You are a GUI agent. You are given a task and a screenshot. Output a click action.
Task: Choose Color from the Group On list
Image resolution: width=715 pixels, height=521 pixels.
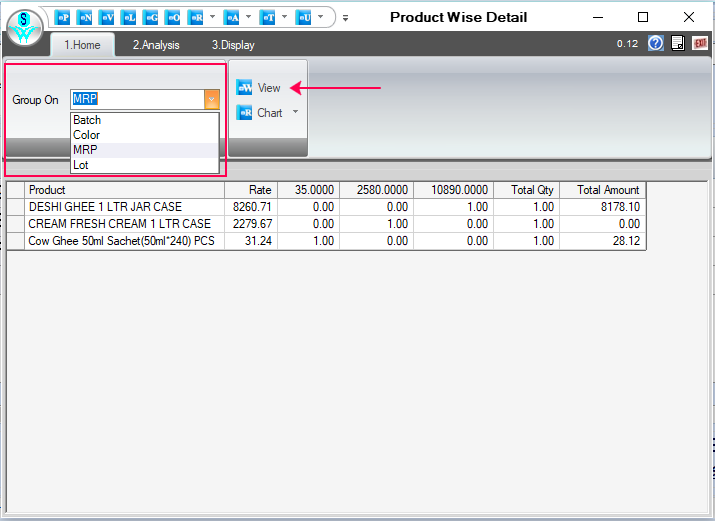coord(145,135)
